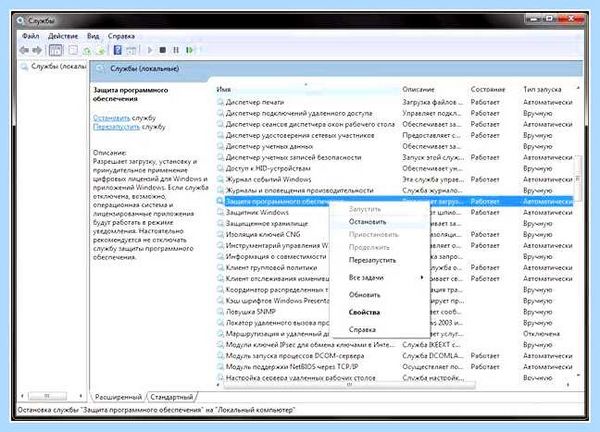Select the Диспетчер учетных записей безопасности row
600x432 pixels.
(395, 157)
